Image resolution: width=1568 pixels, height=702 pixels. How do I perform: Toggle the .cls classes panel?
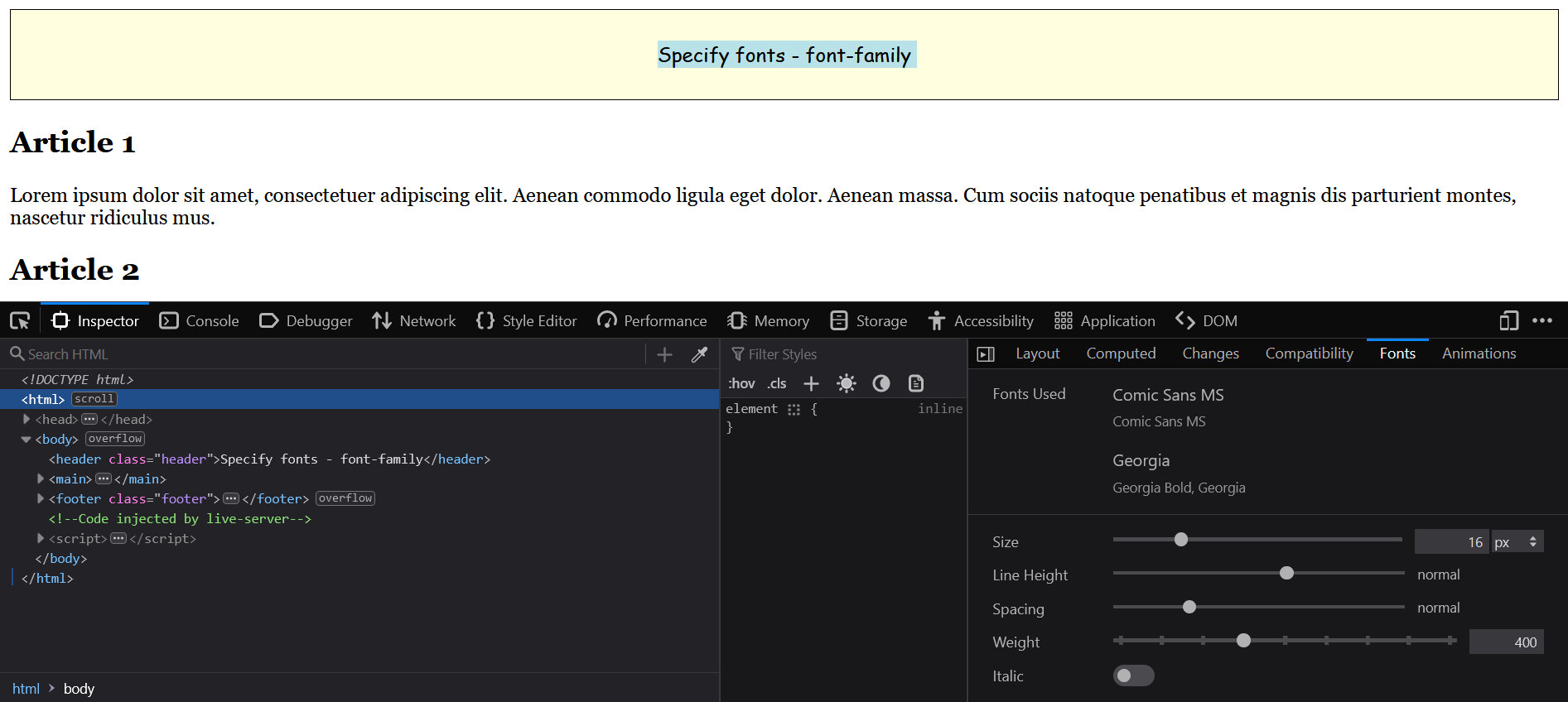(x=776, y=383)
